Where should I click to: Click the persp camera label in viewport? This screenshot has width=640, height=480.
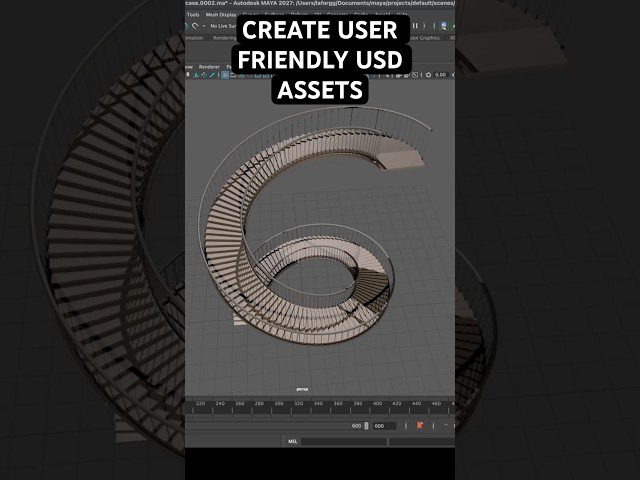pos(302,389)
